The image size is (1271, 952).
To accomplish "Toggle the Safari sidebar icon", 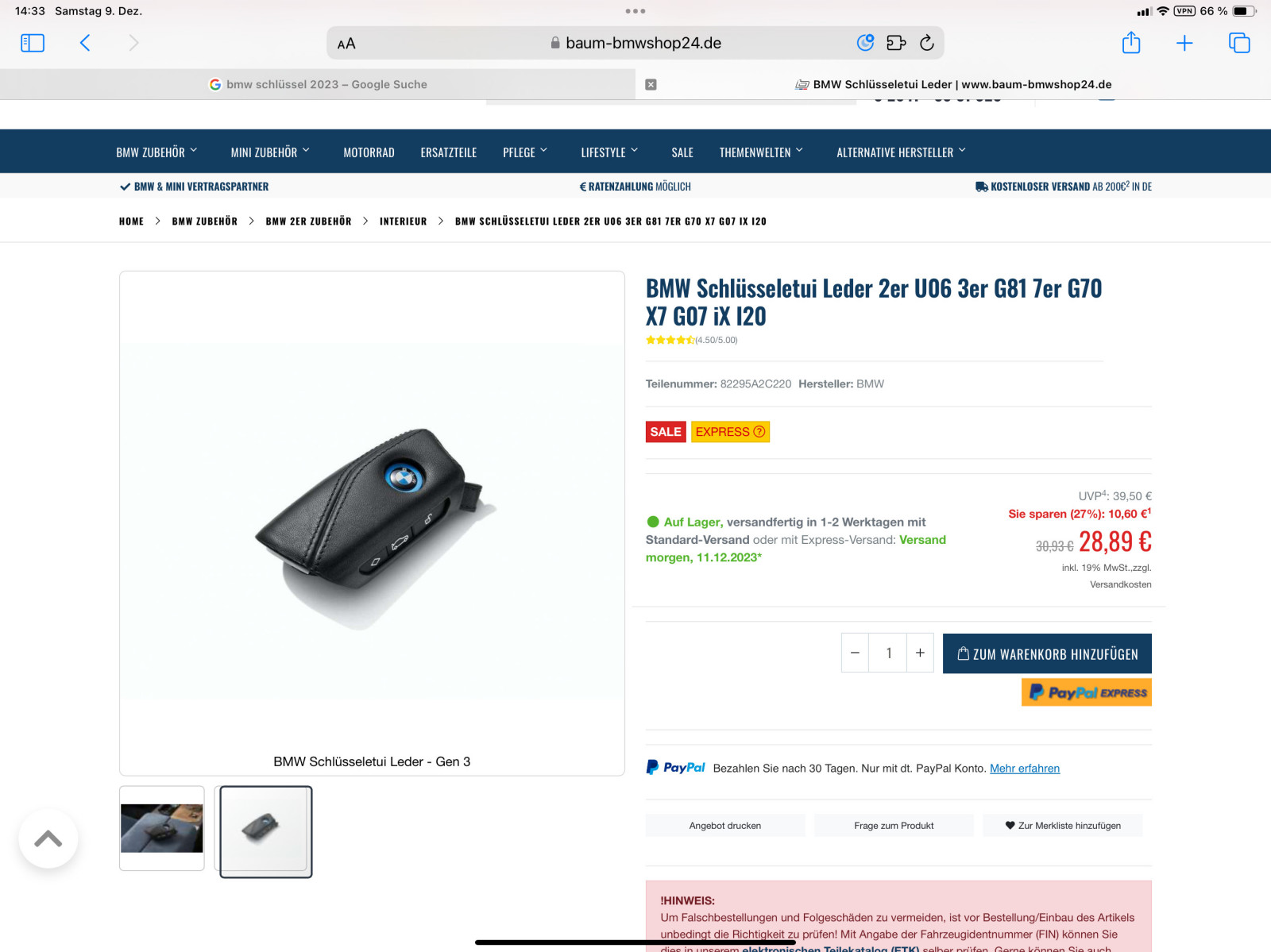I will [x=33, y=43].
